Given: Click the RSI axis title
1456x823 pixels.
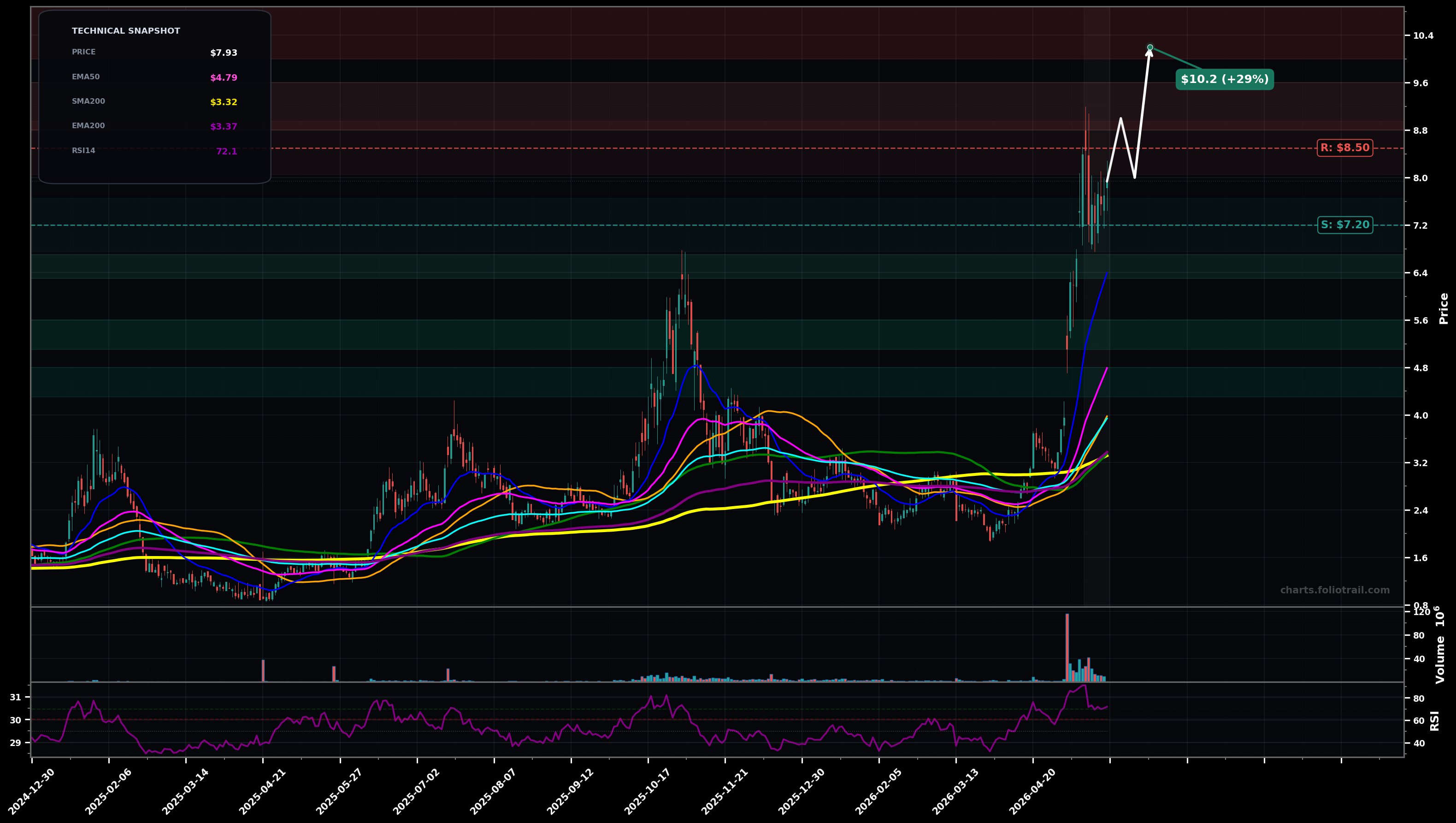Looking at the screenshot, I should [x=1435, y=721].
